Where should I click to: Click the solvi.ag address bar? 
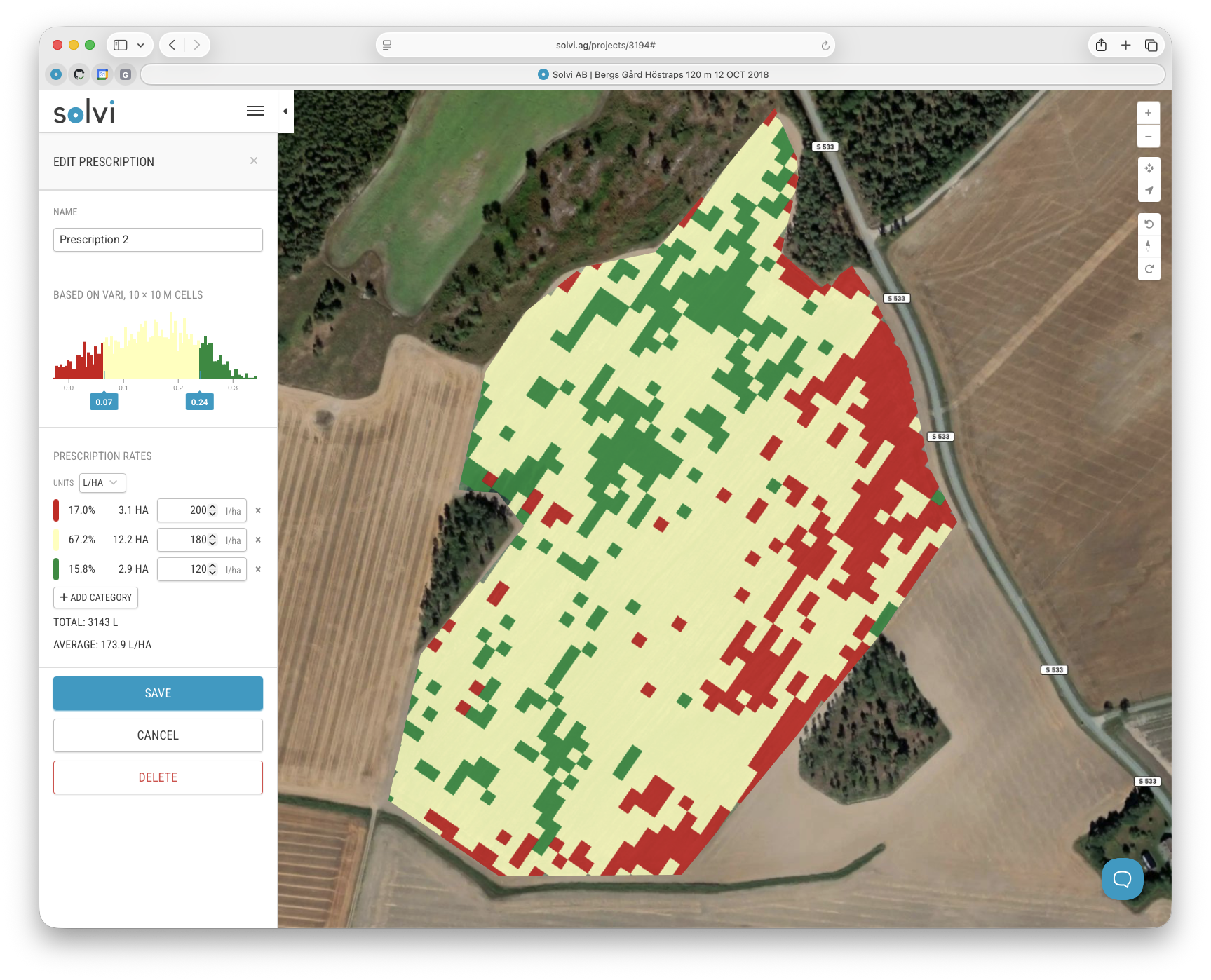coord(605,45)
